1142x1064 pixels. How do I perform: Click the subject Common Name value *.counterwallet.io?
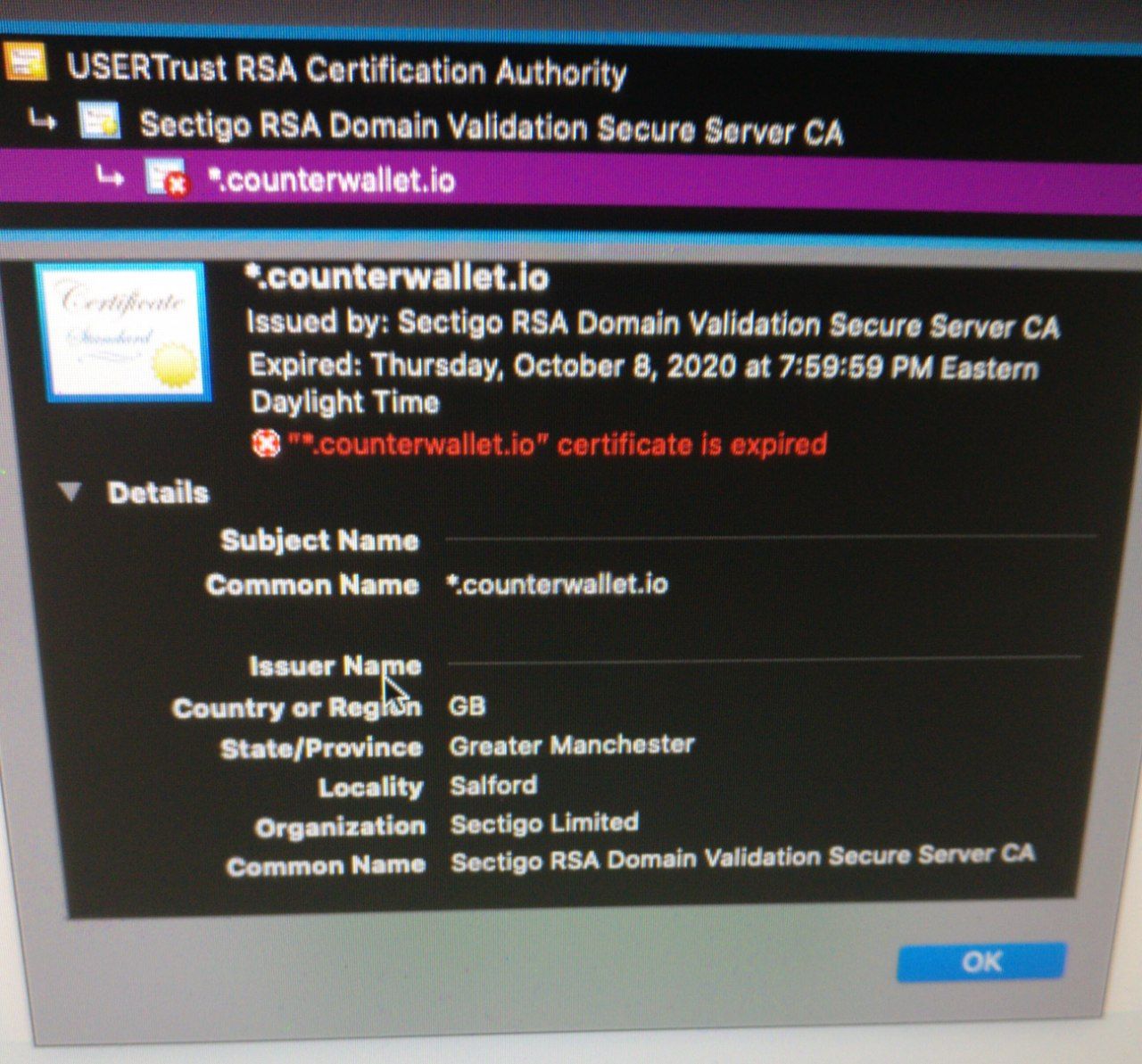pos(557,584)
